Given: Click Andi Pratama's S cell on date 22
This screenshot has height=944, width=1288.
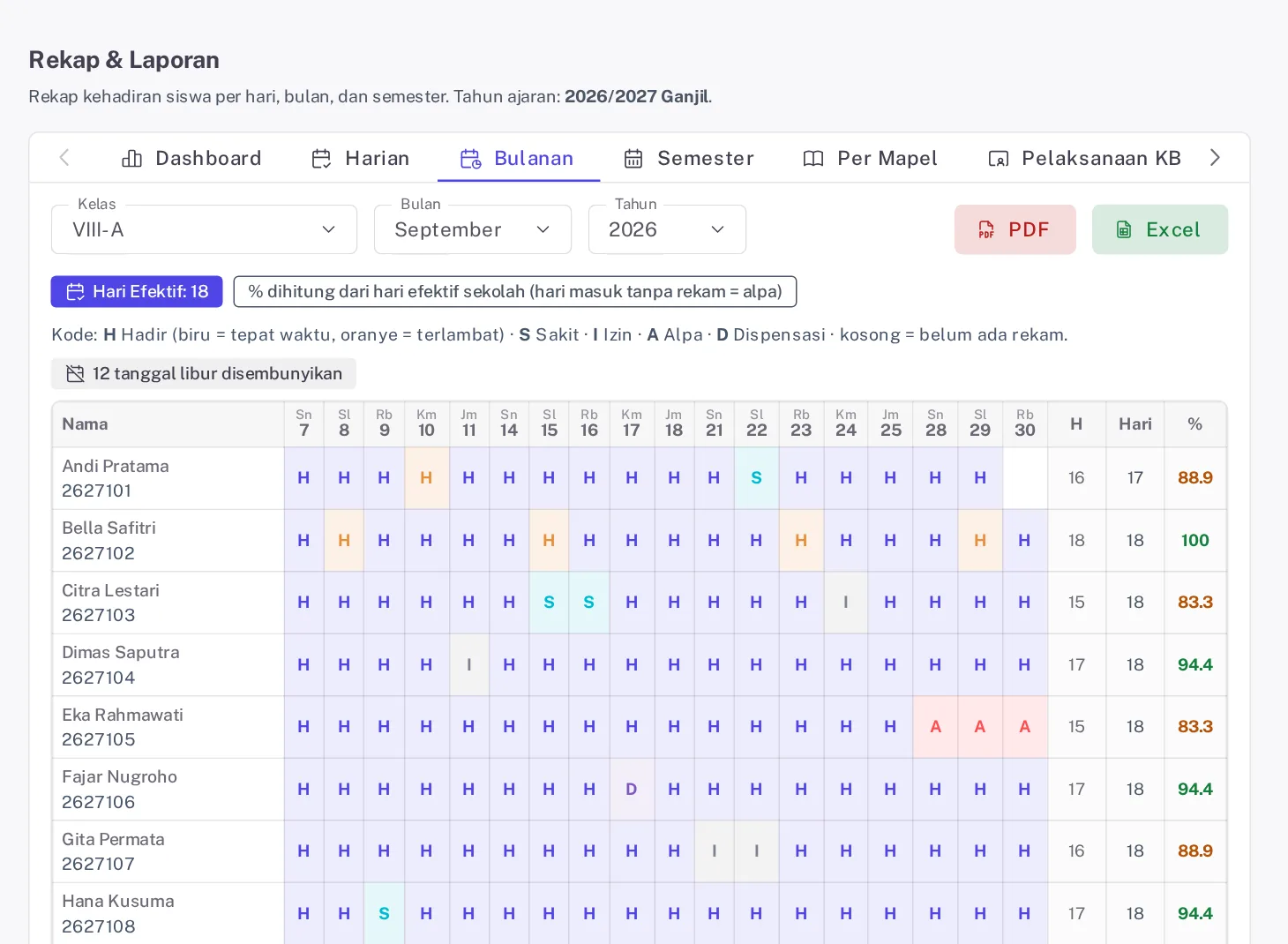Looking at the screenshot, I should pos(757,478).
